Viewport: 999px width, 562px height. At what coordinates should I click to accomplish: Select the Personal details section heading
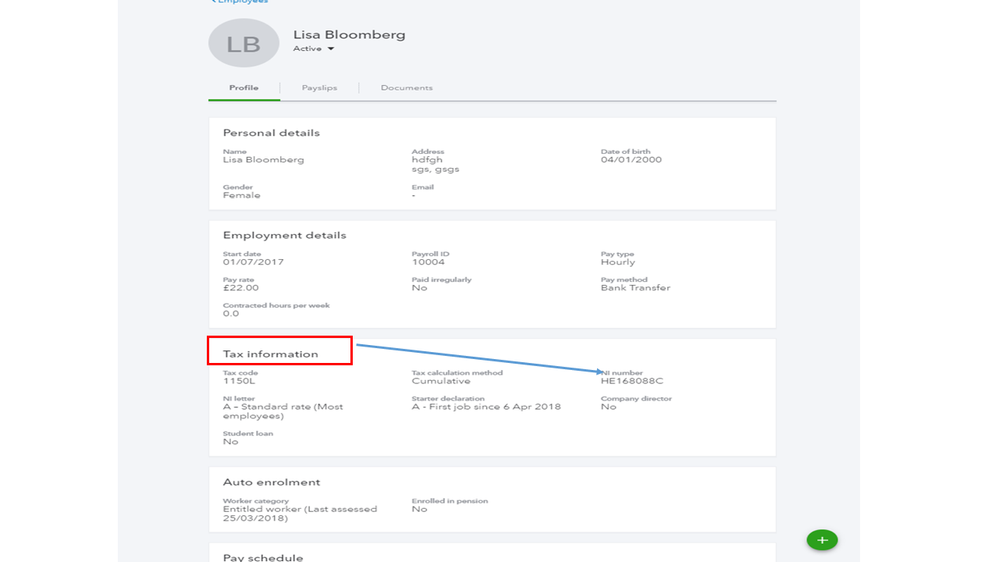coord(271,133)
